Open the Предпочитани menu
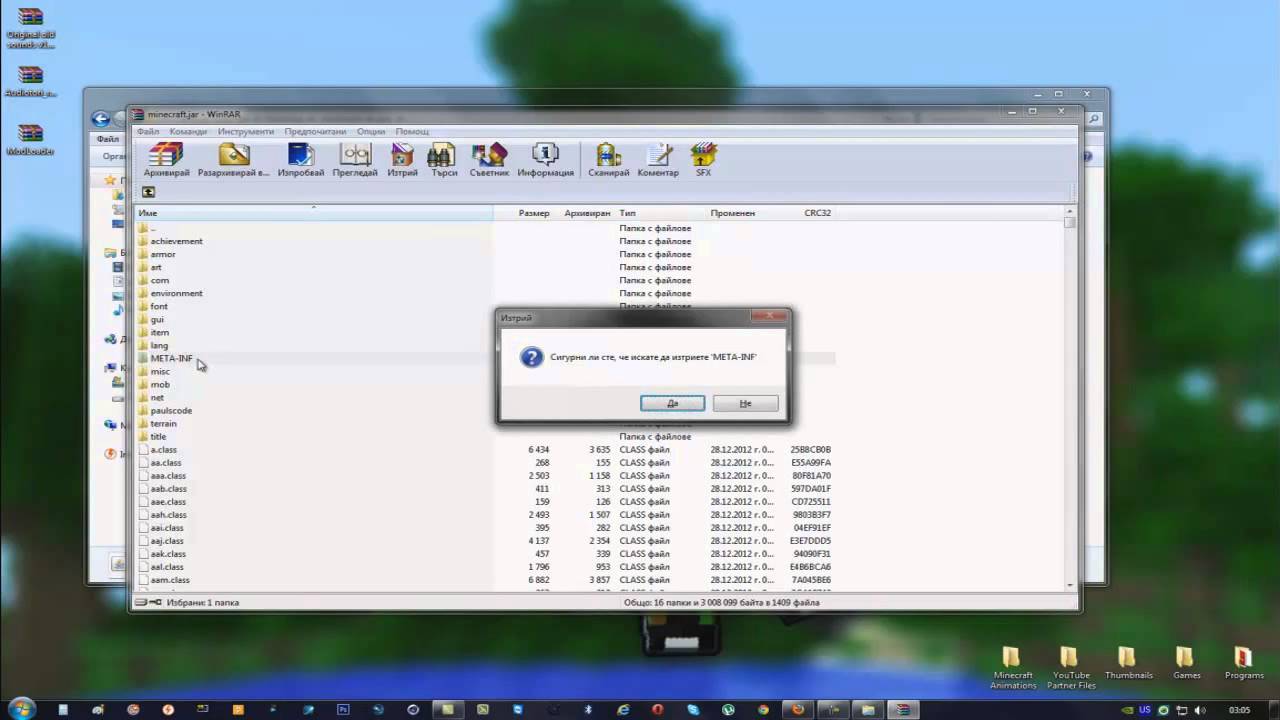1280x720 pixels. coord(315,131)
